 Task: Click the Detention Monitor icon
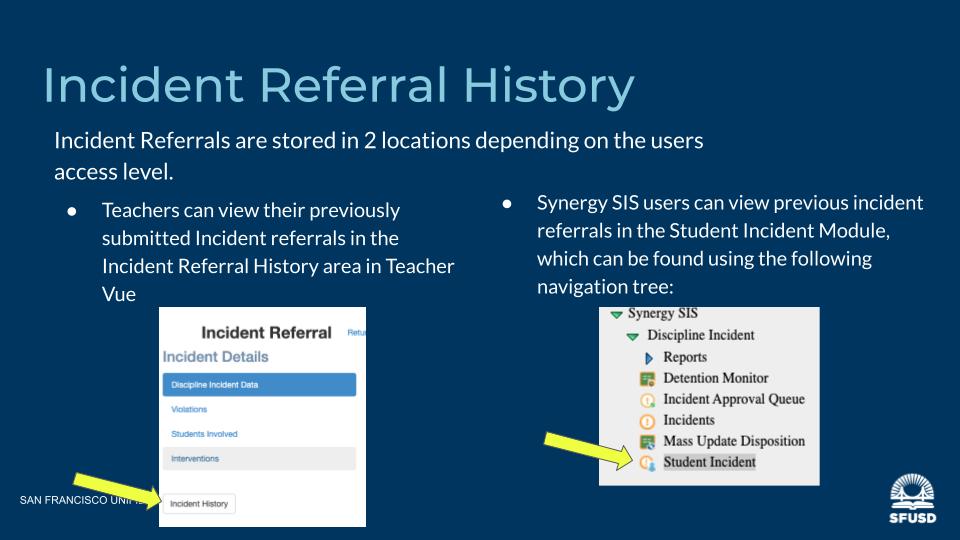click(646, 379)
